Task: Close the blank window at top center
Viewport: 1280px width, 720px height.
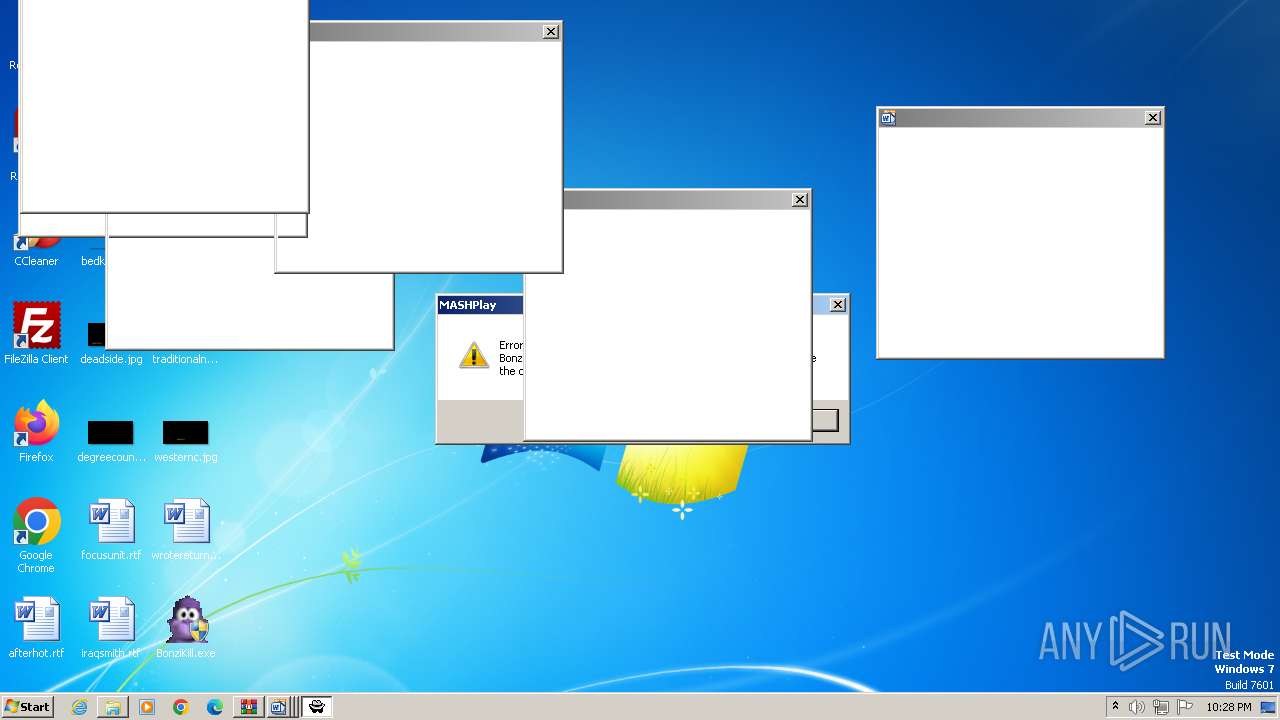Action: click(551, 32)
